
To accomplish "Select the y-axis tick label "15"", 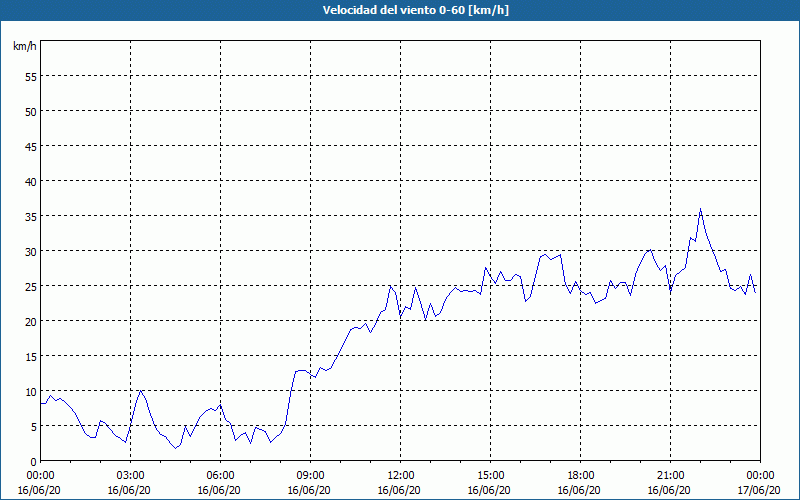I will 31,356.
